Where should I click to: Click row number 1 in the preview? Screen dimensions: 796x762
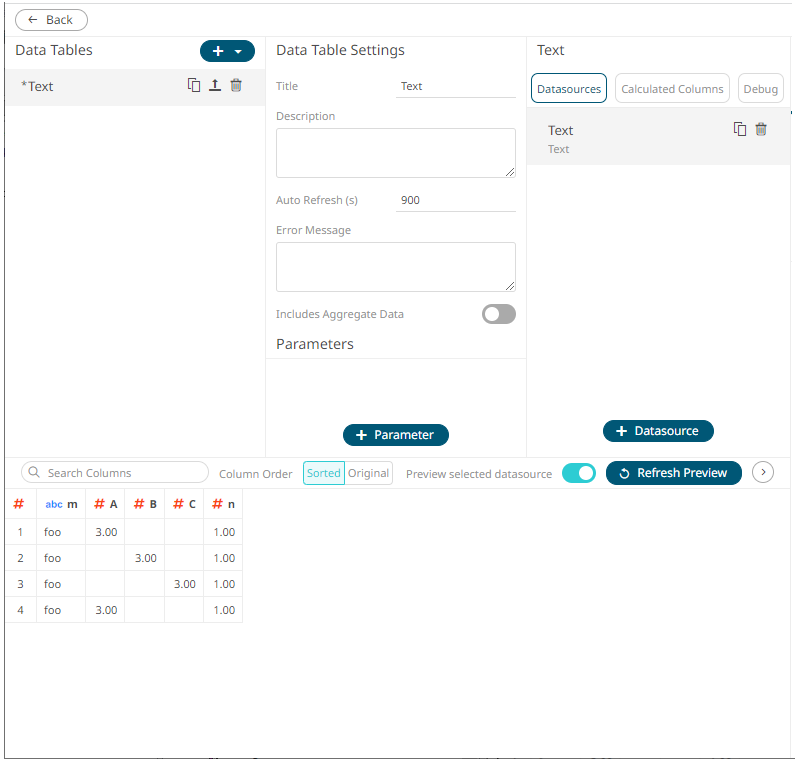20,532
